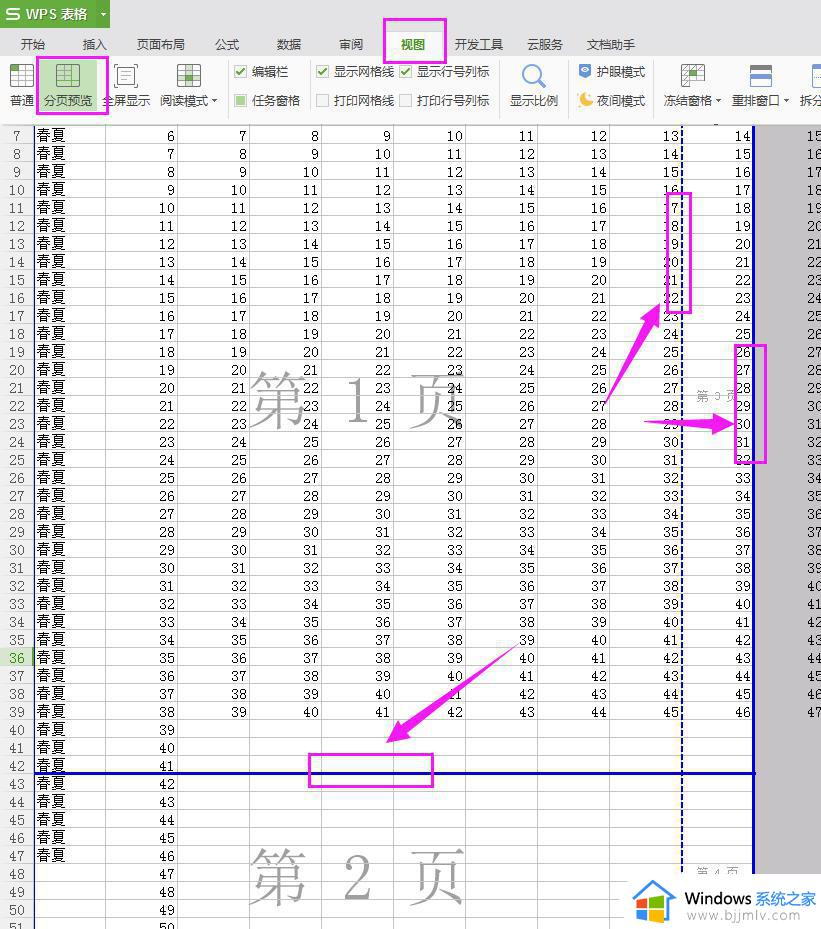Turn on 夜间模式 night mode
This screenshot has height=929, width=821.
(x=612, y=100)
